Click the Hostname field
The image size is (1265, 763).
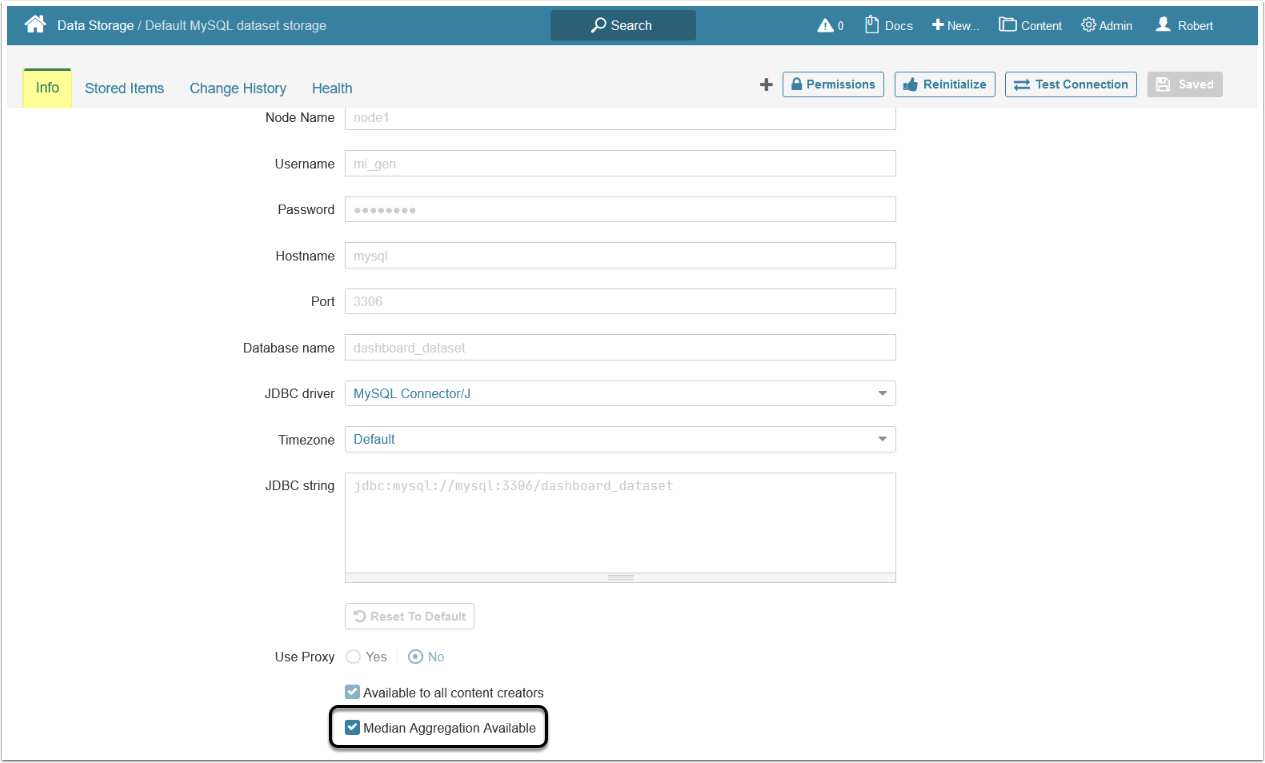620,255
